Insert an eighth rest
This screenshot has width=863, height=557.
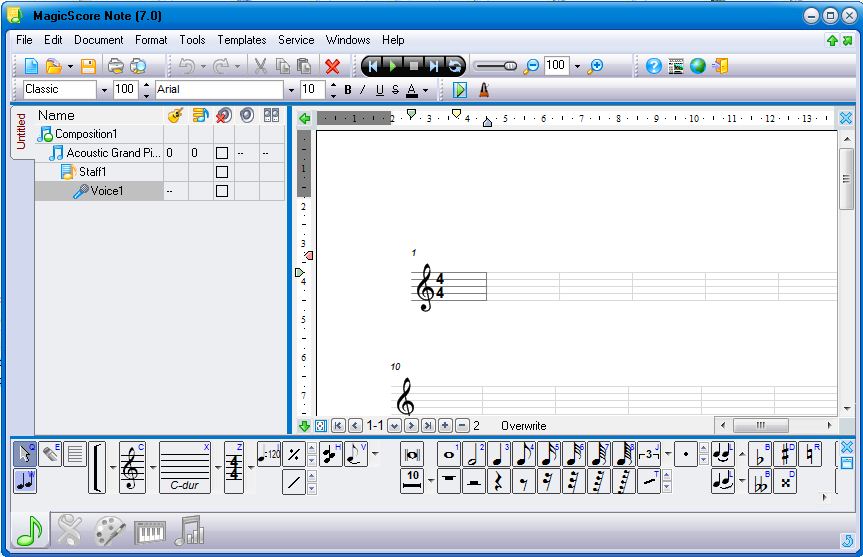[x=524, y=481]
